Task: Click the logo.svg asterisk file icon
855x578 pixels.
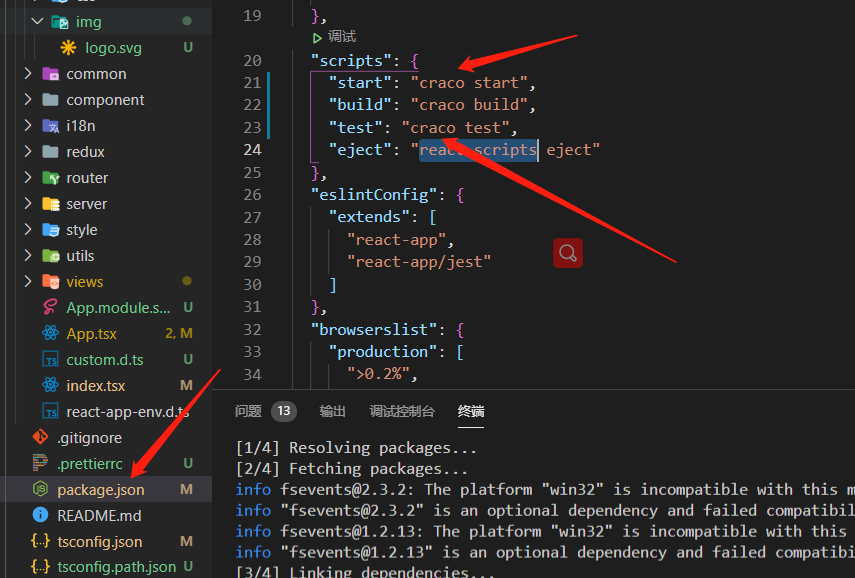Action: click(x=68, y=48)
